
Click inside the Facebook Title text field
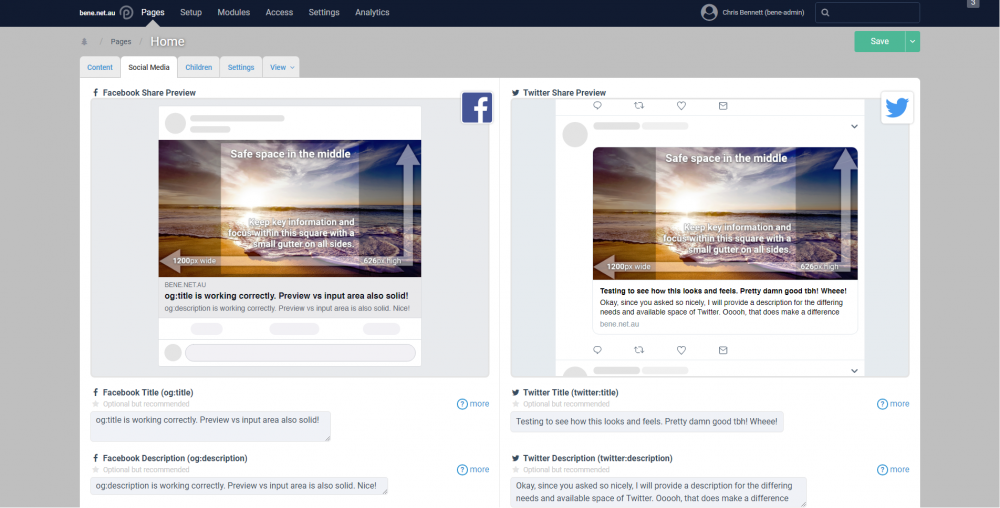(x=210, y=425)
